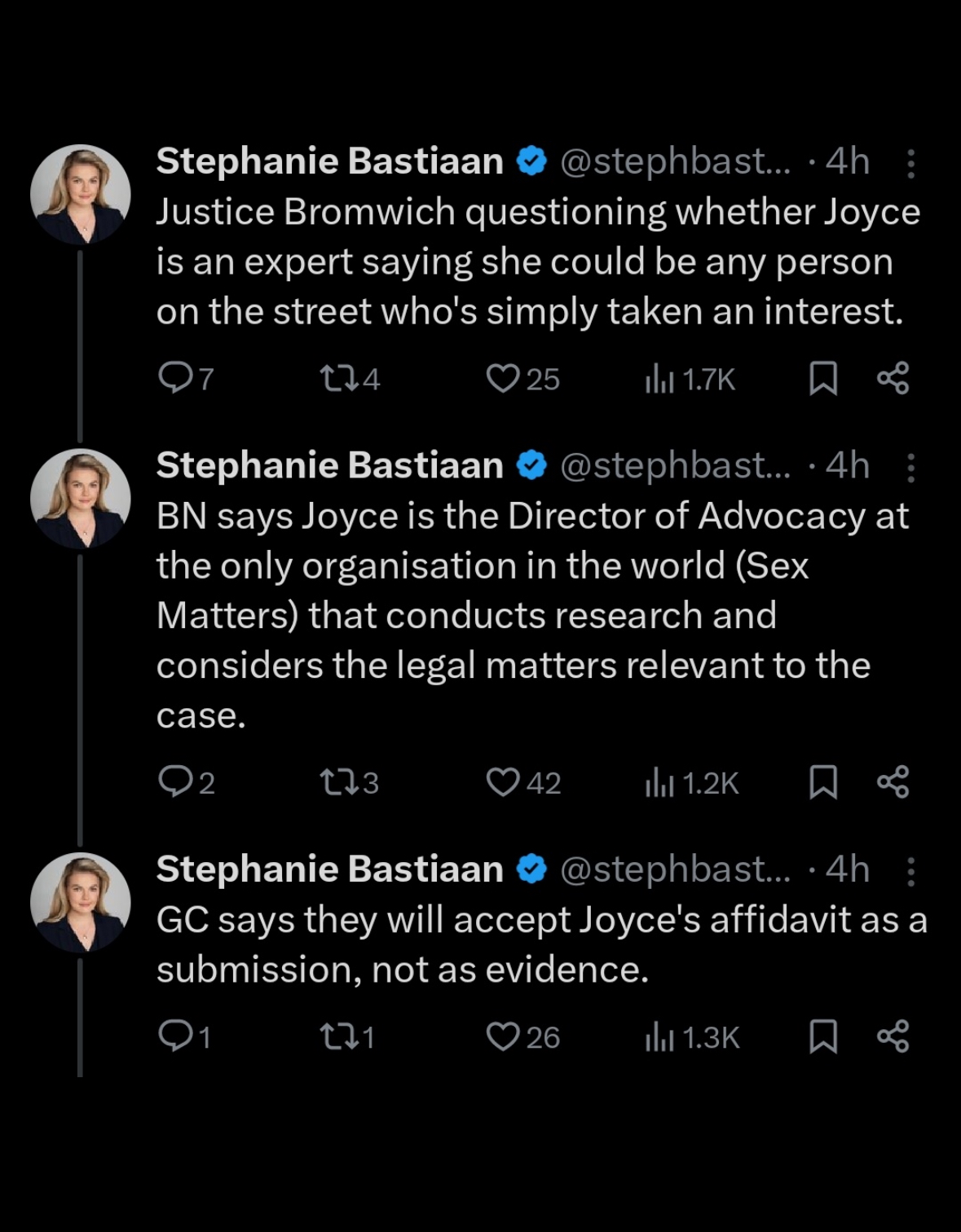Screen dimensions: 961x1232
Task: Bookmark the Justice Bromwich tweet
Action: pyautogui.click(x=822, y=379)
